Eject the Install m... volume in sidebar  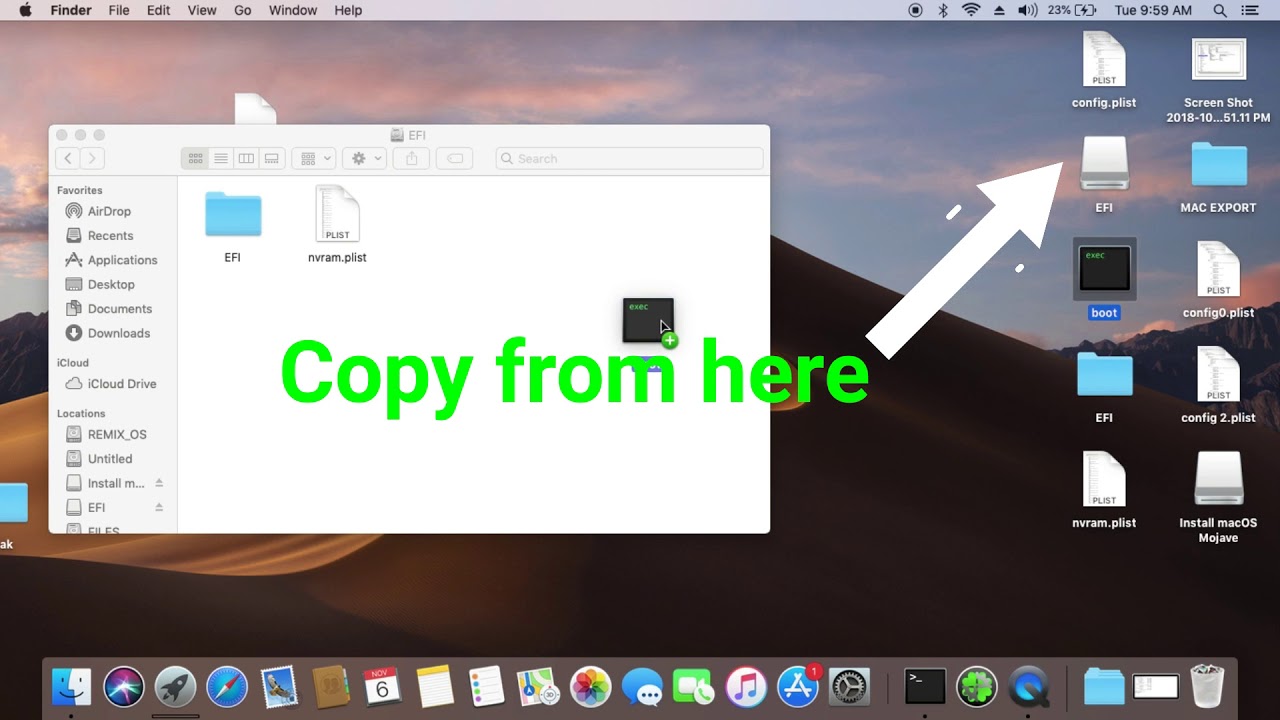pyautogui.click(x=159, y=483)
